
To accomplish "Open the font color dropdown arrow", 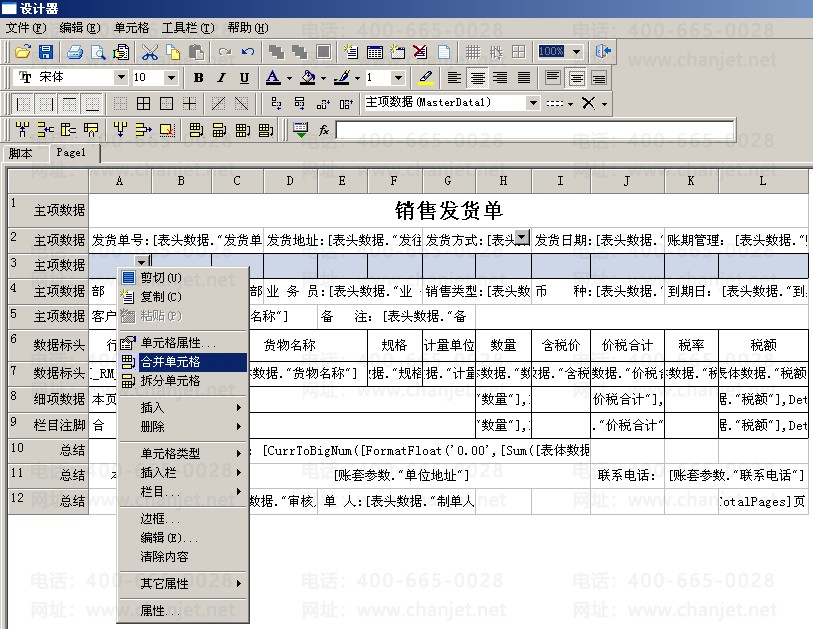I will (x=289, y=78).
